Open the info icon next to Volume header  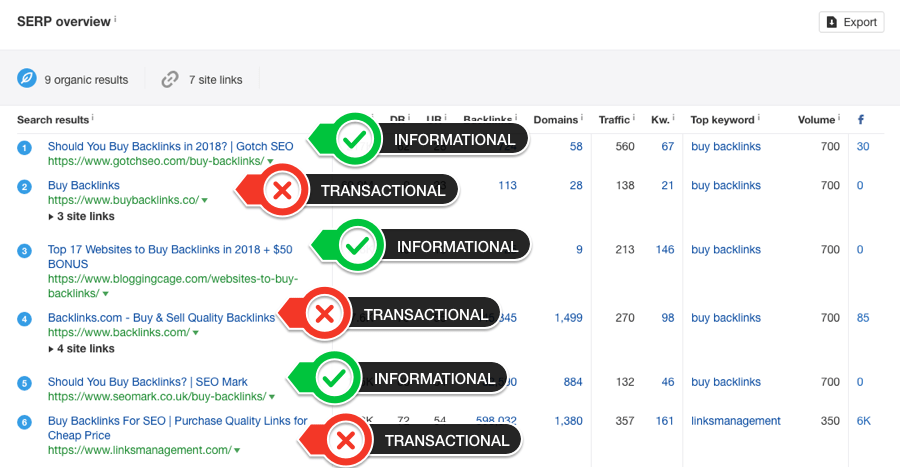(839, 117)
